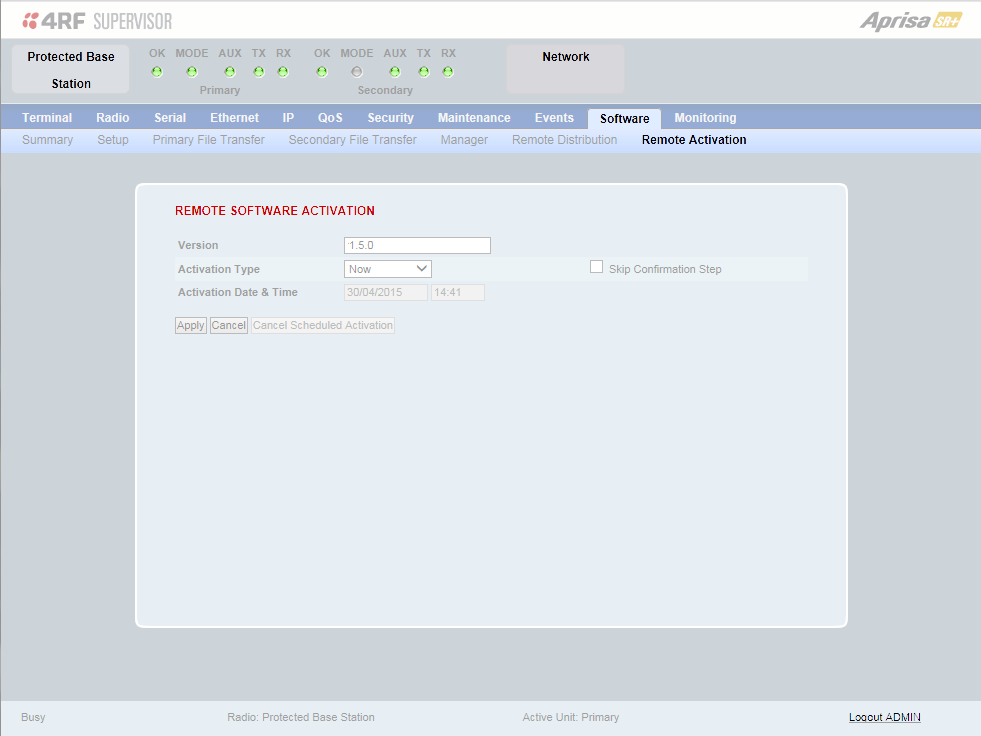Click the Secondary OK status LED
Screen dimensions: 981x736
click(x=322, y=72)
